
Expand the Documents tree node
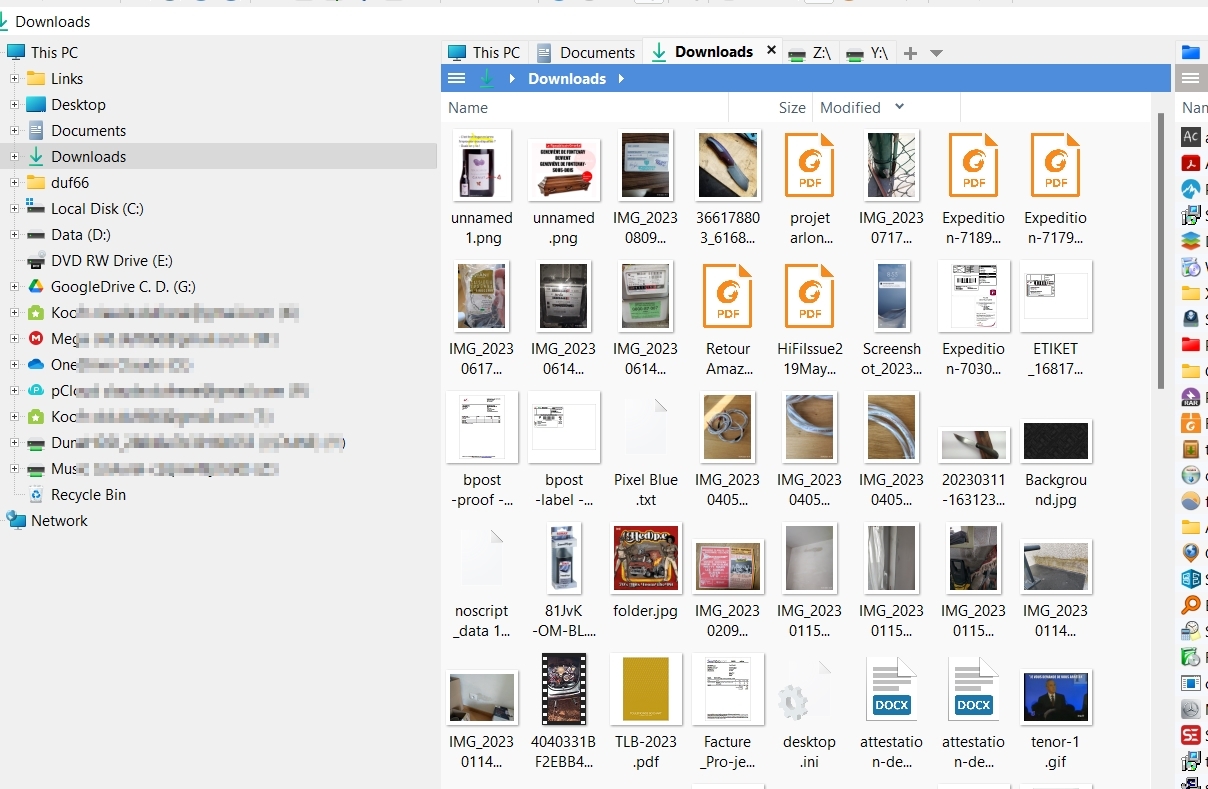click(x=15, y=131)
